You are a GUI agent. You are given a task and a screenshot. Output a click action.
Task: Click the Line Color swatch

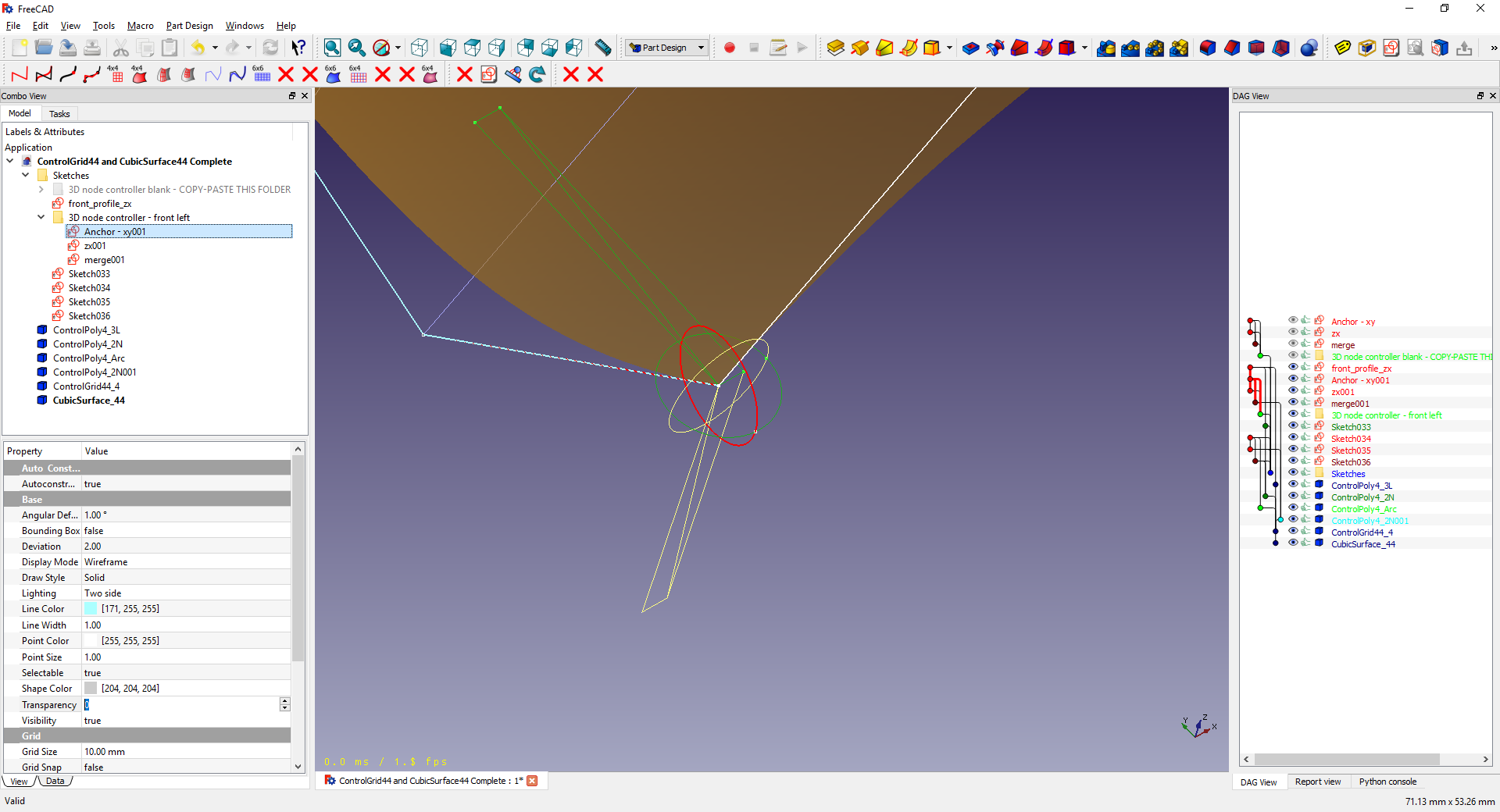(x=91, y=609)
